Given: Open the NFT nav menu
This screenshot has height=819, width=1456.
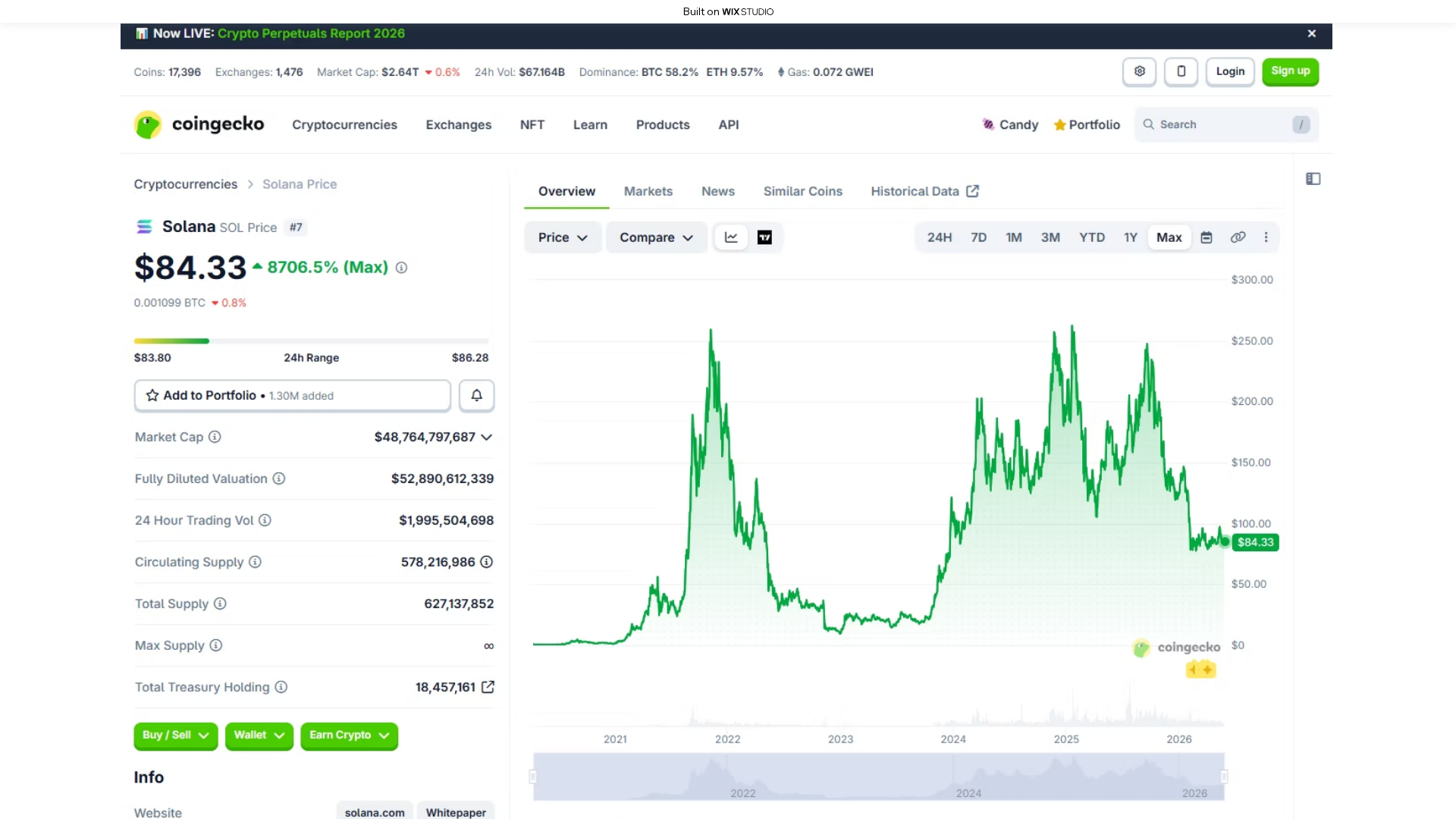Looking at the screenshot, I should click(532, 124).
